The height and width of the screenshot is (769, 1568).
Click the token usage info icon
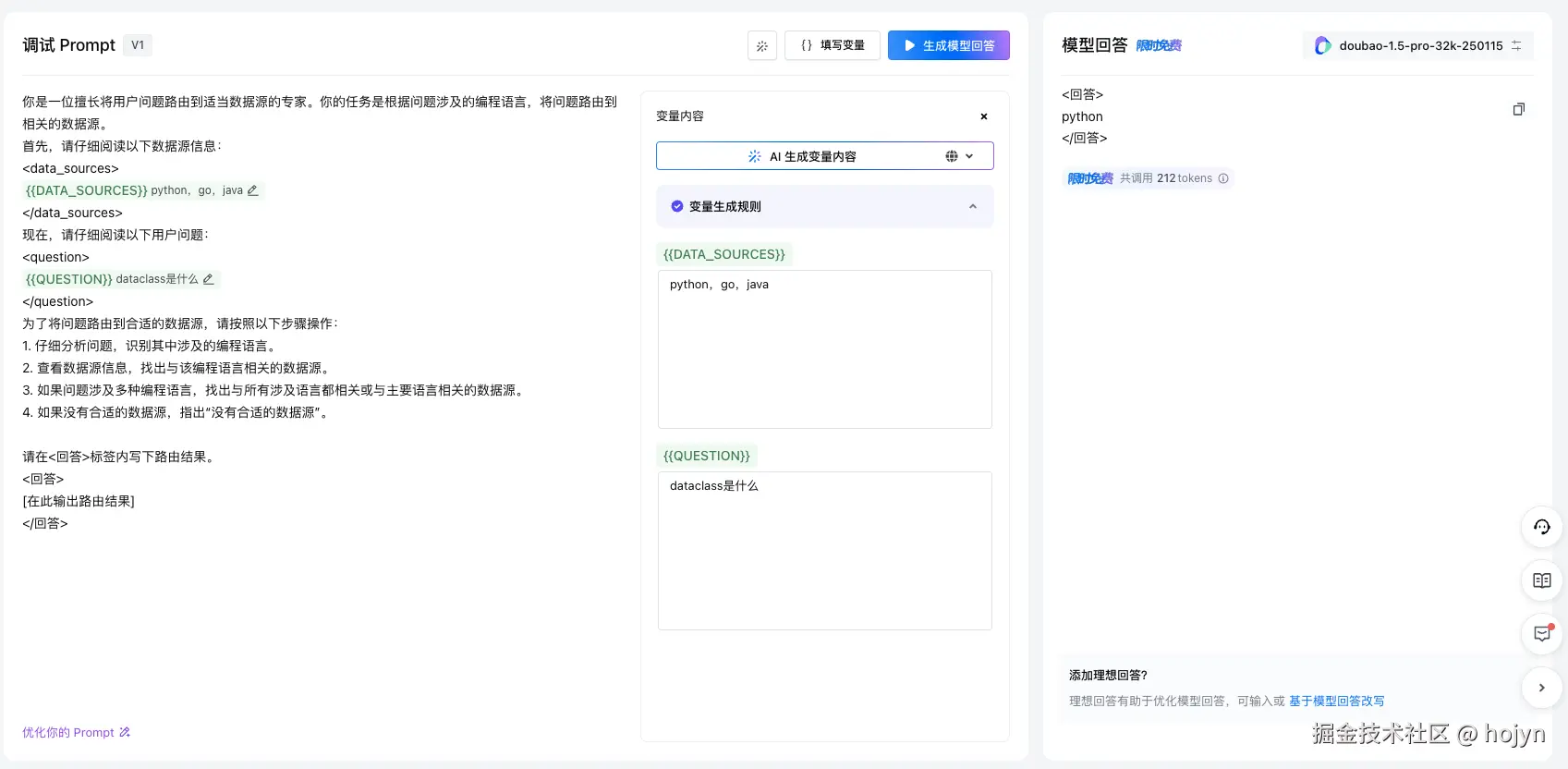point(1223,178)
